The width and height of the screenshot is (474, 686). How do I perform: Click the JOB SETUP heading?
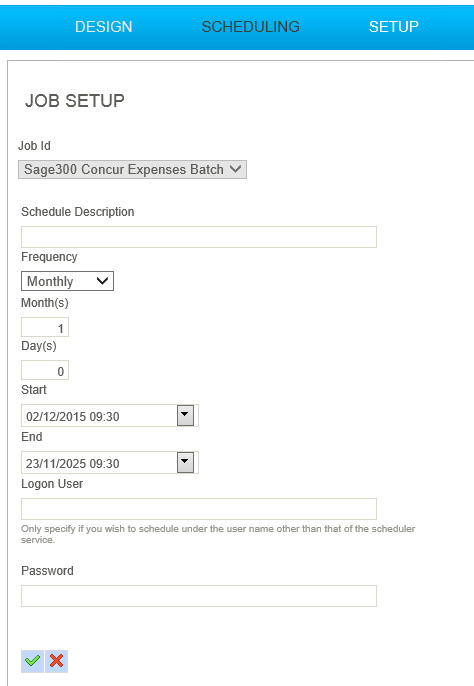75,101
